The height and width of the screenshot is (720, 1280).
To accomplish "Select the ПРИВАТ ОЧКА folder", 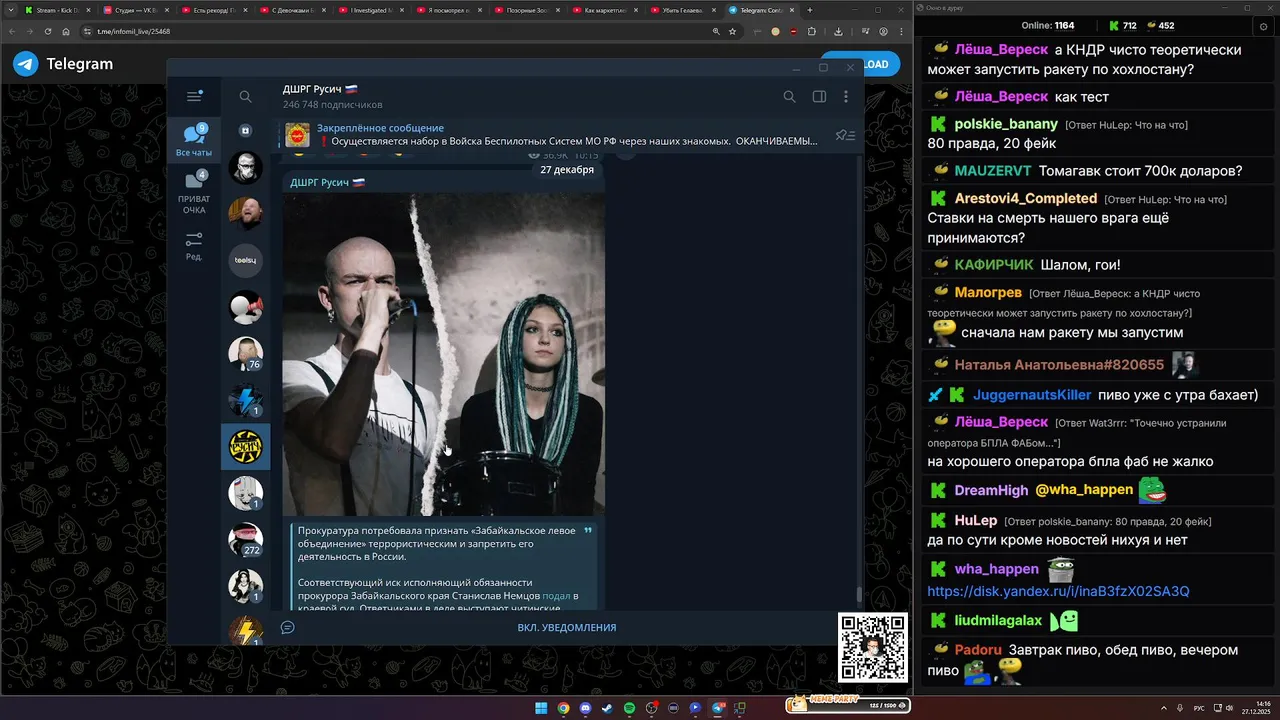I will (194, 192).
